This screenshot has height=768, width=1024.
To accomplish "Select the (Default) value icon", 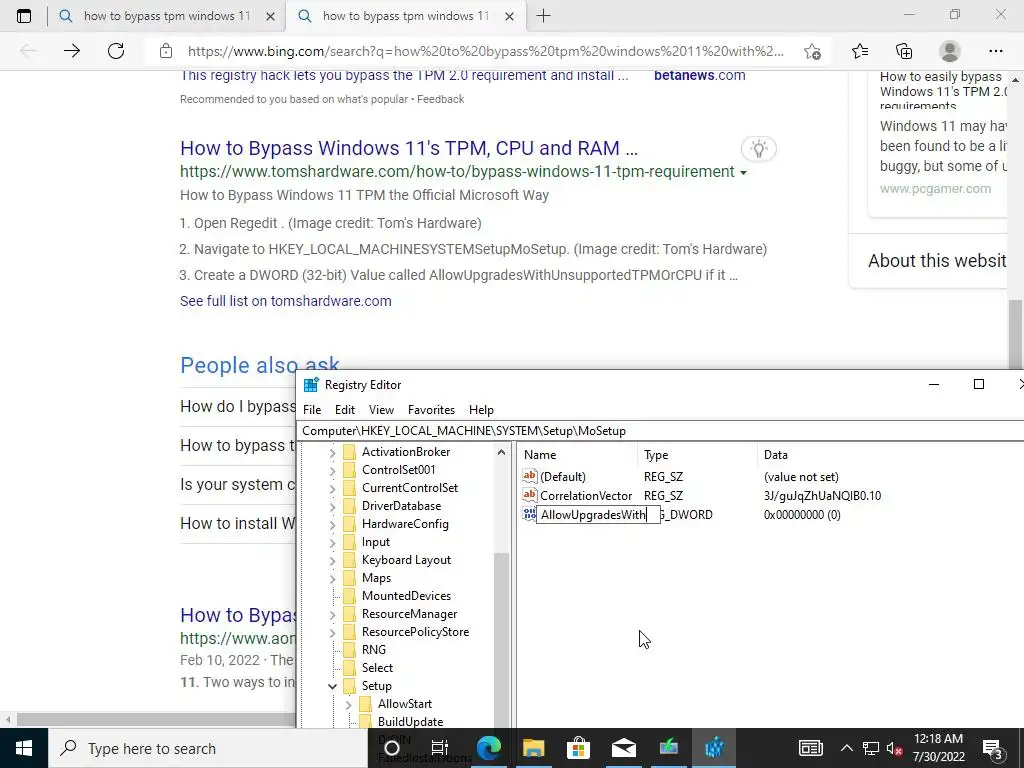I will click(530, 476).
